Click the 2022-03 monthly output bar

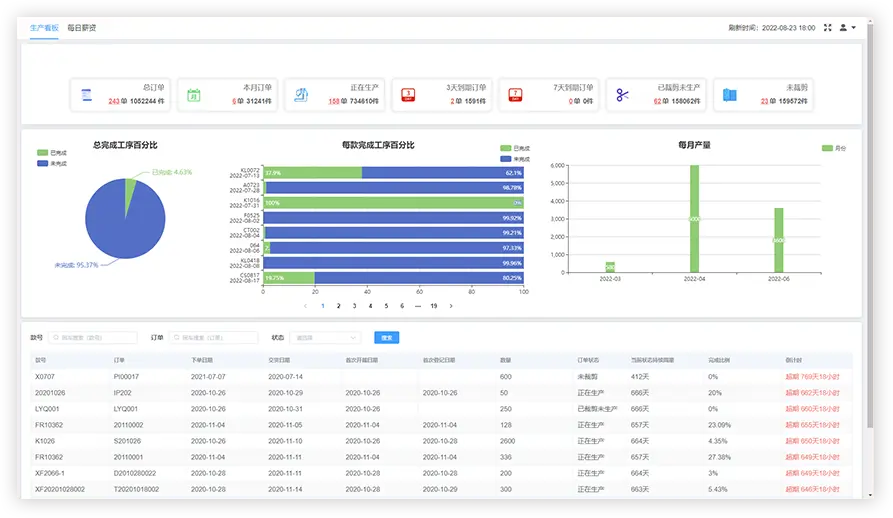pyautogui.click(x=610, y=267)
